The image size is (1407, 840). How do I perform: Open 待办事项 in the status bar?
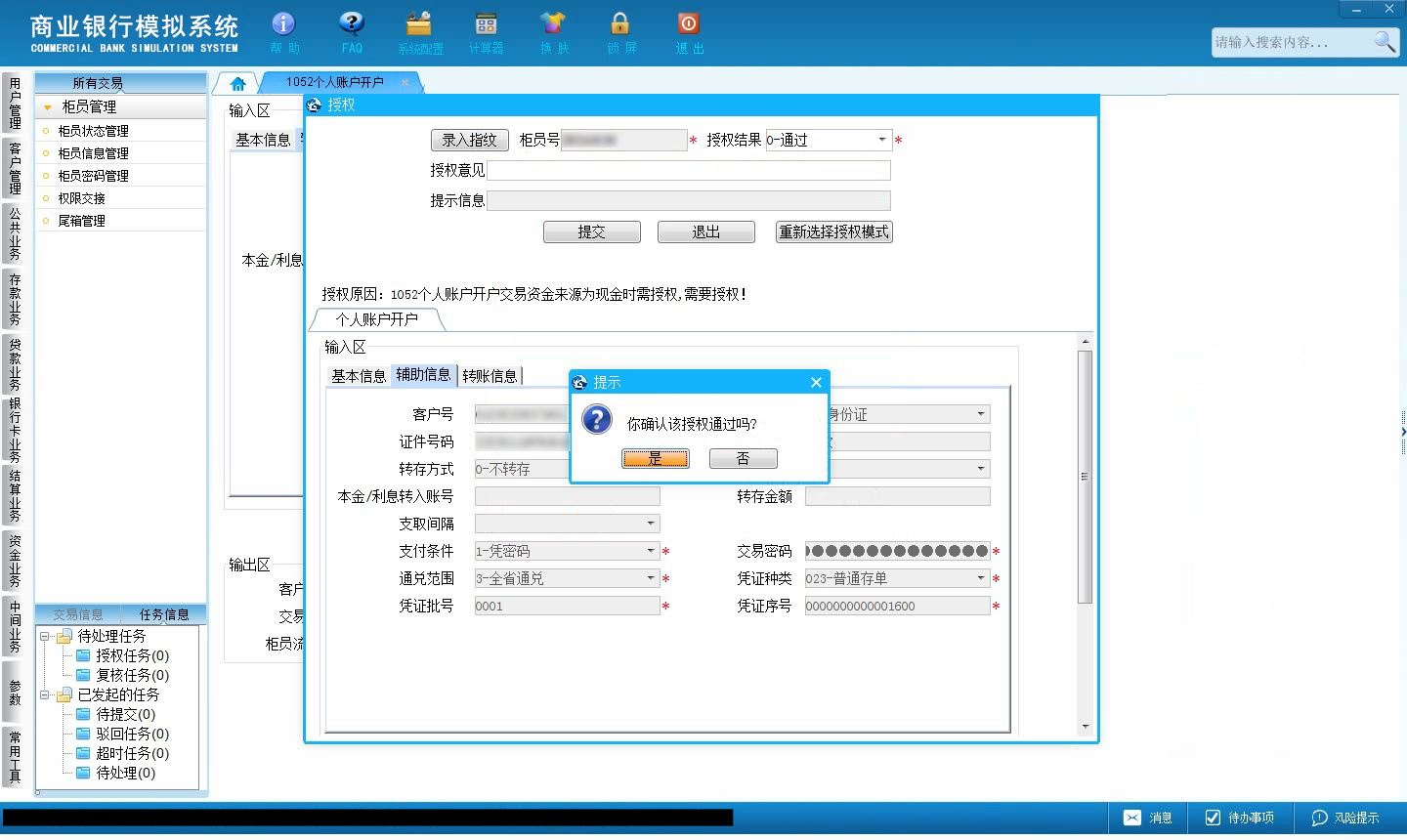(x=1240, y=818)
